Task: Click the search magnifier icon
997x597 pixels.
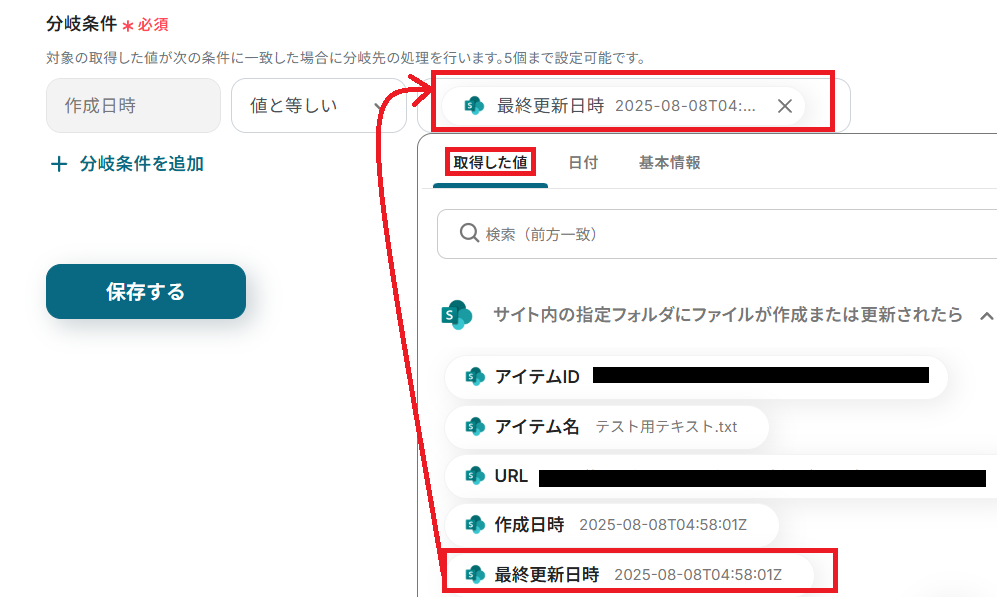Action: click(469, 233)
